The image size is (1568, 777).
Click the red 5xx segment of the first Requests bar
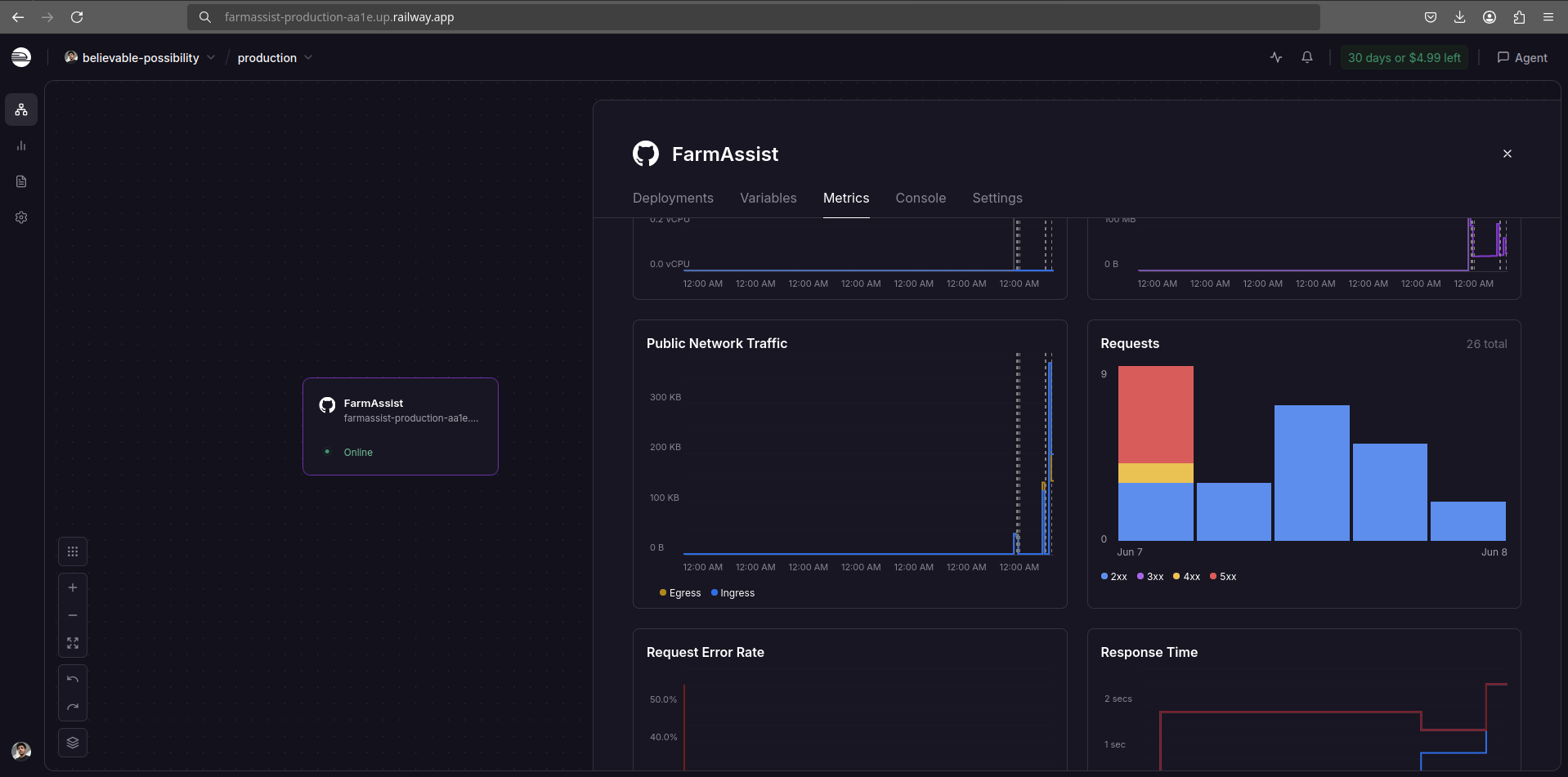pyautogui.click(x=1156, y=414)
